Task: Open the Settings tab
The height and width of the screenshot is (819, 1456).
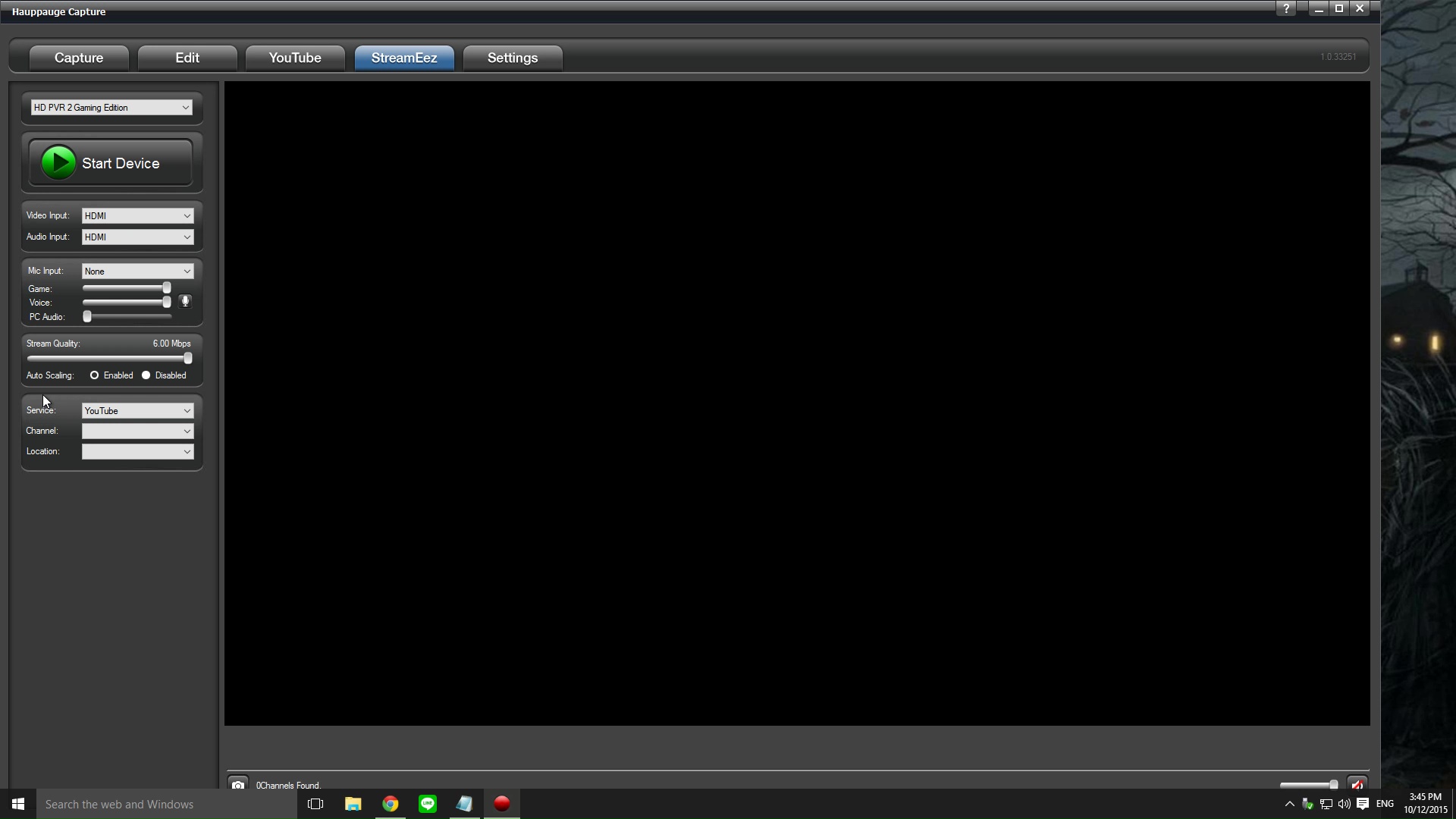Action: tap(513, 58)
